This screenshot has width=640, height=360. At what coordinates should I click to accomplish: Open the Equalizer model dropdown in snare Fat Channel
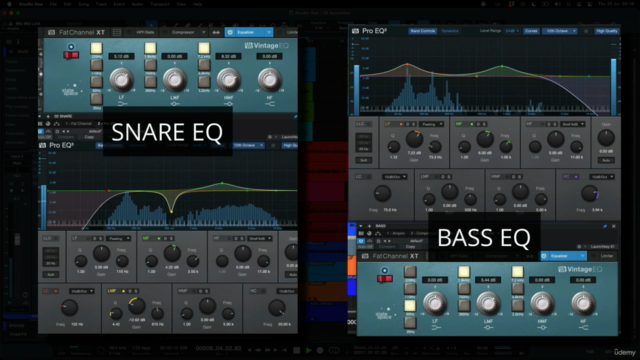269,32
